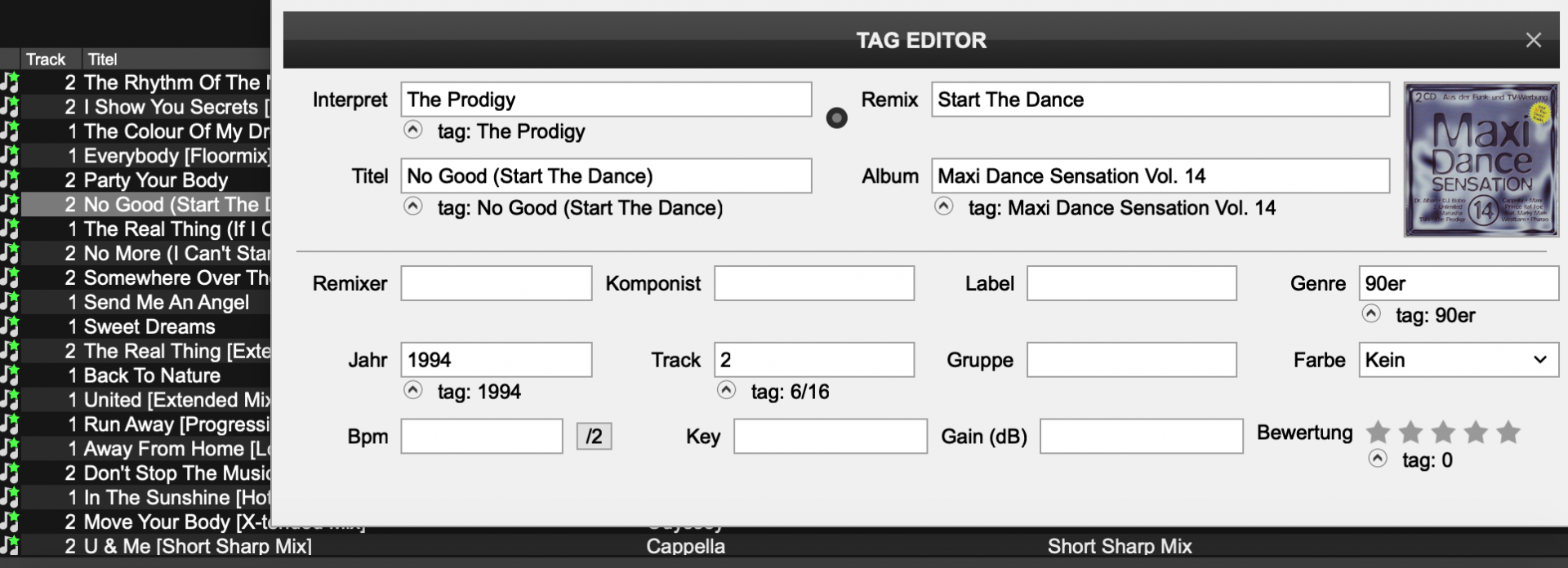Click the /2 button to halve the BPM
1568x568 pixels.
[x=594, y=436]
